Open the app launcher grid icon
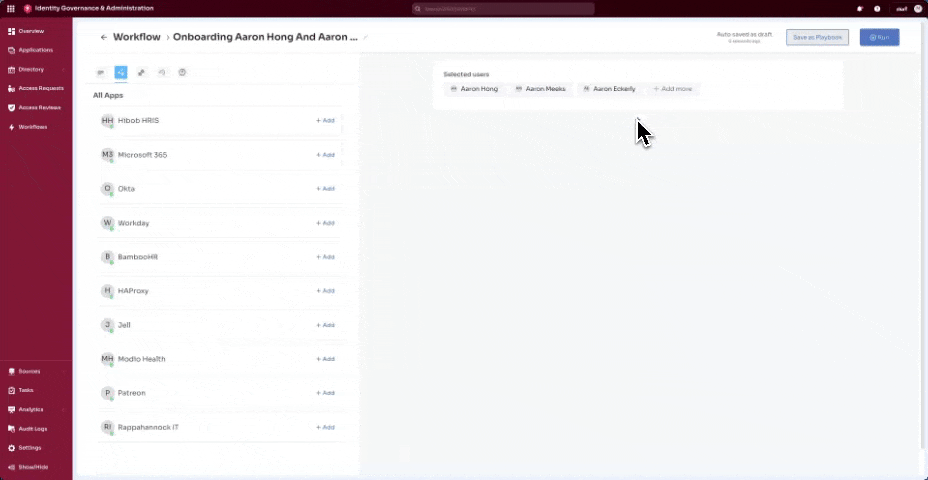 point(11,8)
